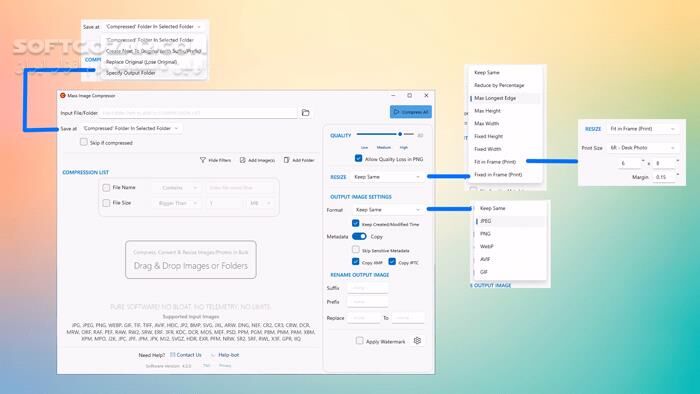700x394 pixels.
Task: Open the Contact Us link
Action: (186, 355)
